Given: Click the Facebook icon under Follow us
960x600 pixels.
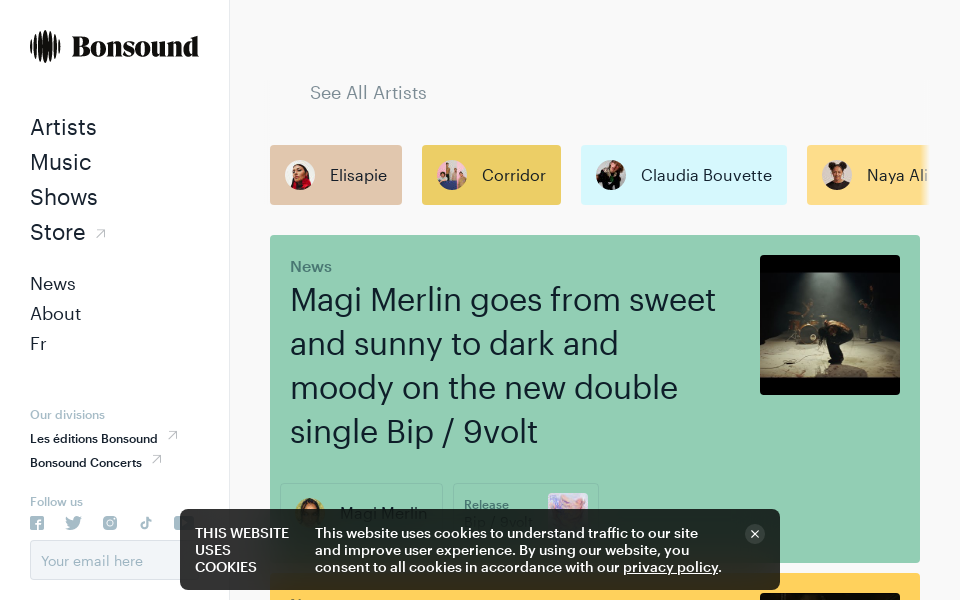Looking at the screenshot, I should coord(37,522).
